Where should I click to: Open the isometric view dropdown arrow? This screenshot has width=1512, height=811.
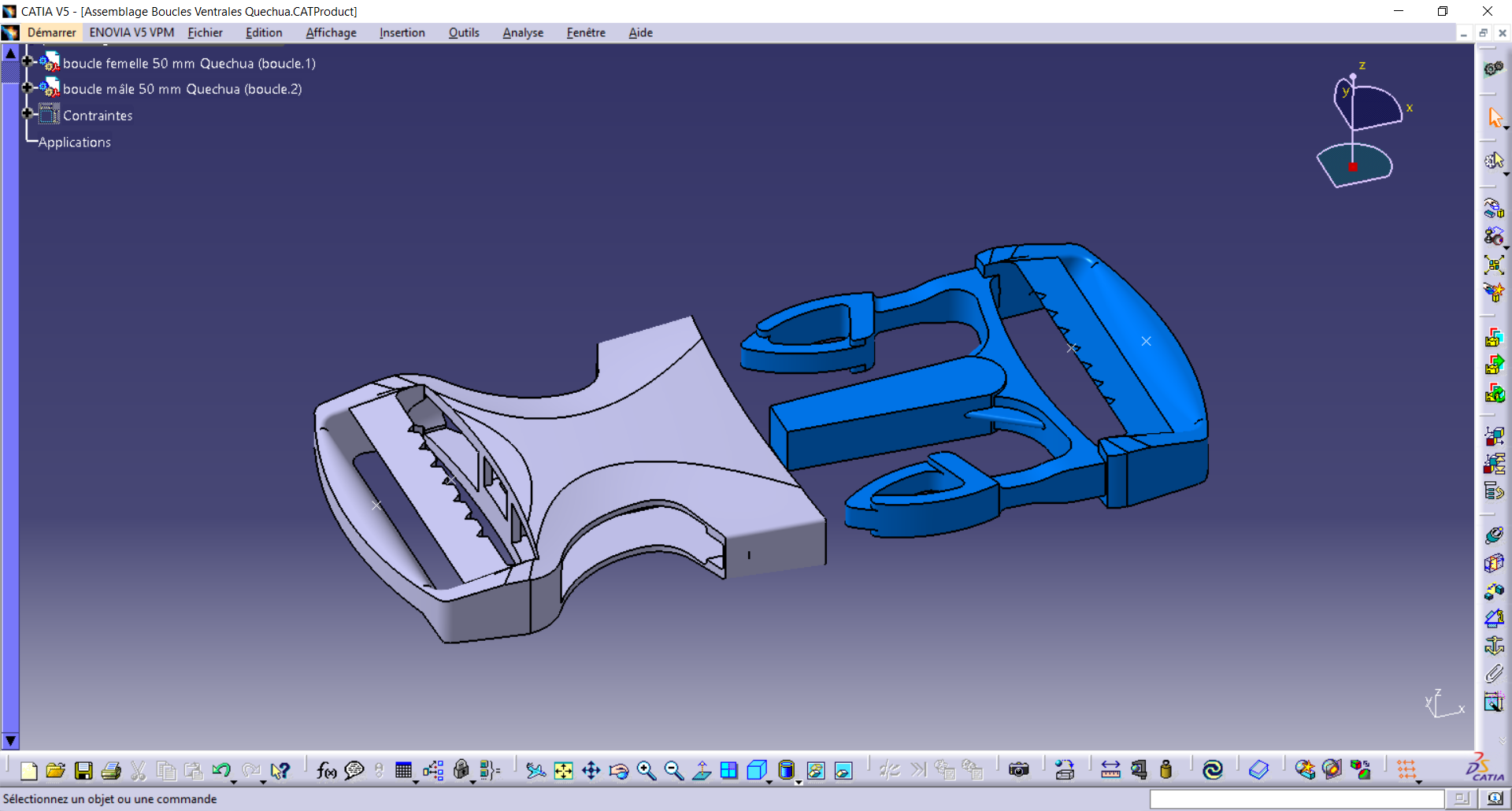[769, 781]
